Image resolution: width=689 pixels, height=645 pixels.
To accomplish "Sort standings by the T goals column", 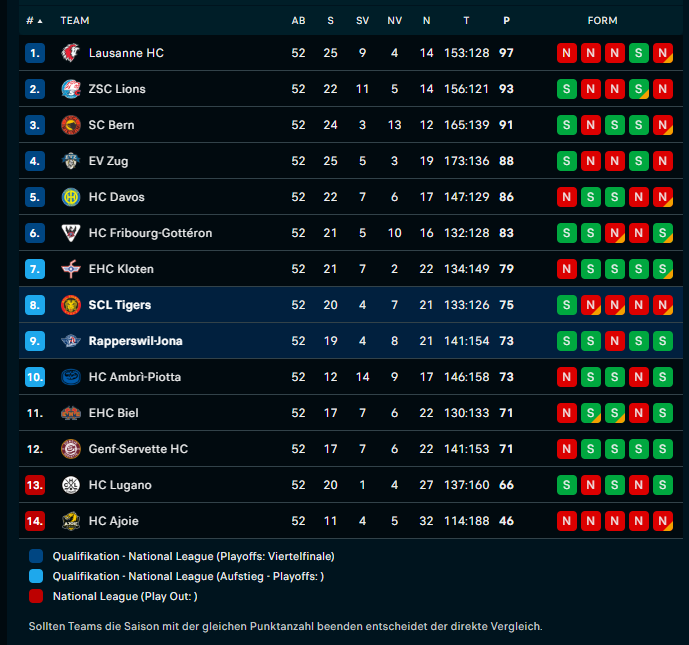I will coord(466,21).
